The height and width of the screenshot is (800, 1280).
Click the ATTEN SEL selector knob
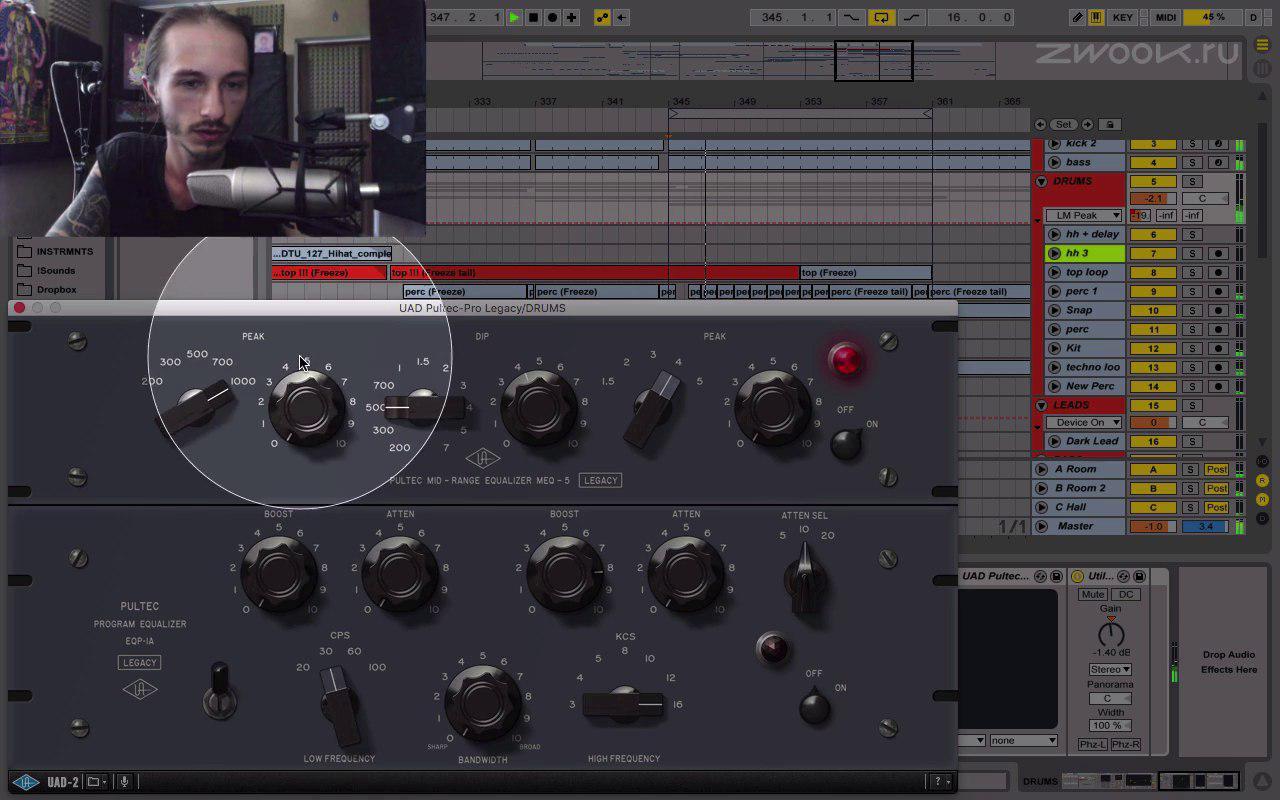tap(803, 578)
